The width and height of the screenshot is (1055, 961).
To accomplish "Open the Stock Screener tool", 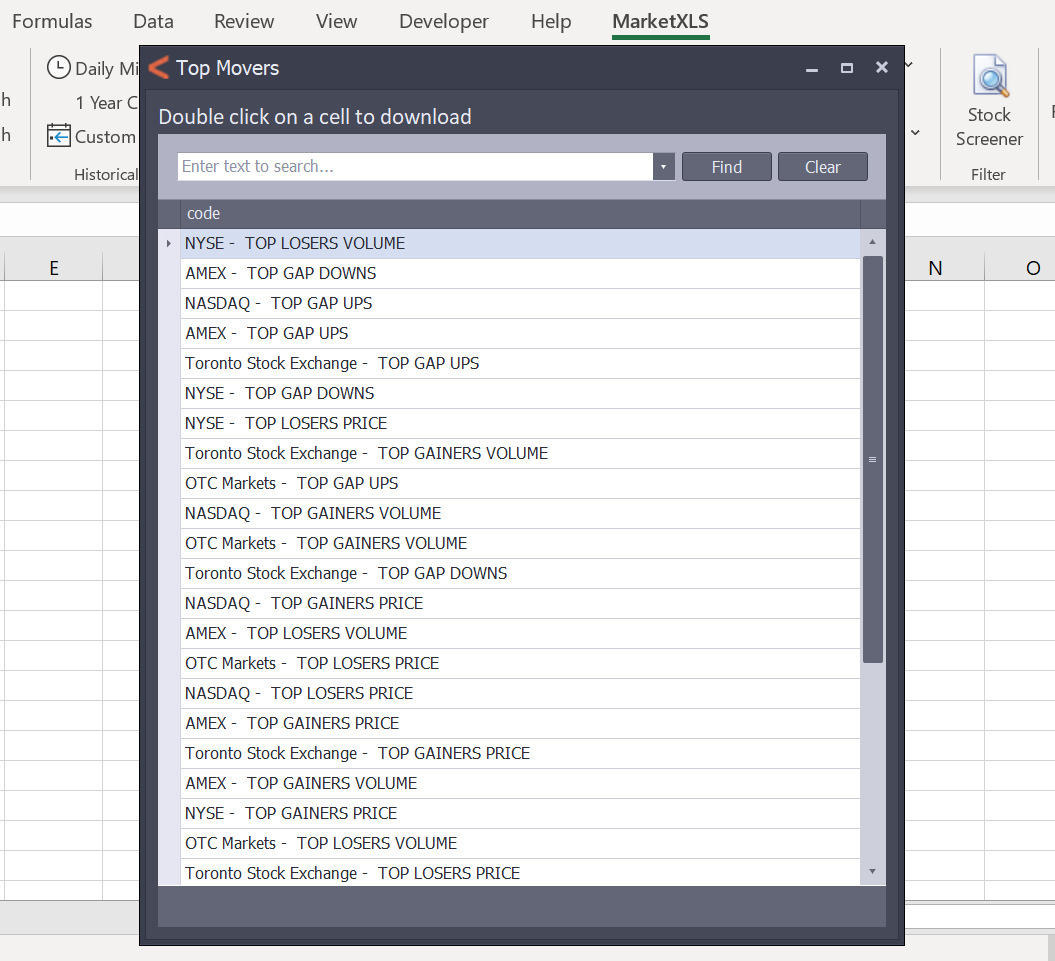I will [x=988, y=100].
